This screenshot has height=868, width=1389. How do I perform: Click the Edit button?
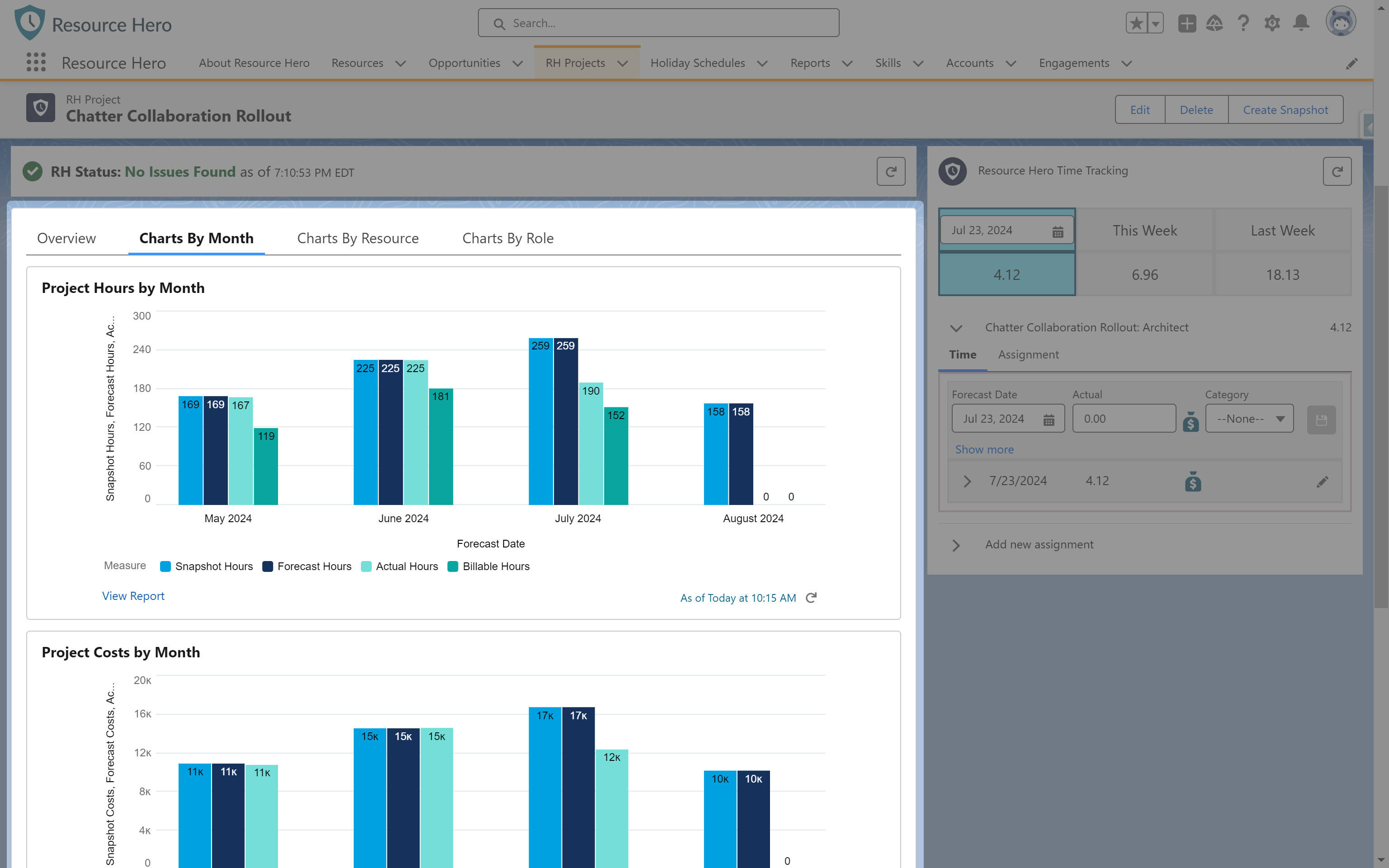[x=1139, y=110]
